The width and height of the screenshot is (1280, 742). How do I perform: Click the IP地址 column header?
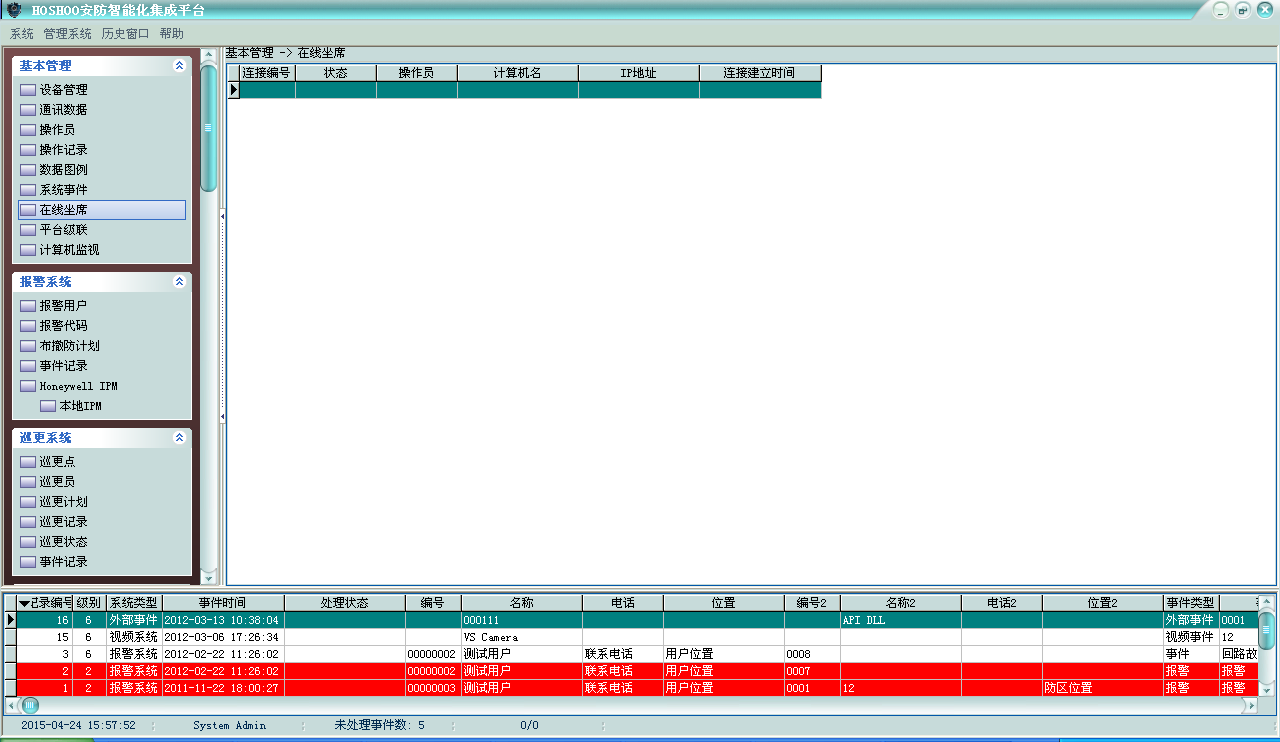click(638, 73)
